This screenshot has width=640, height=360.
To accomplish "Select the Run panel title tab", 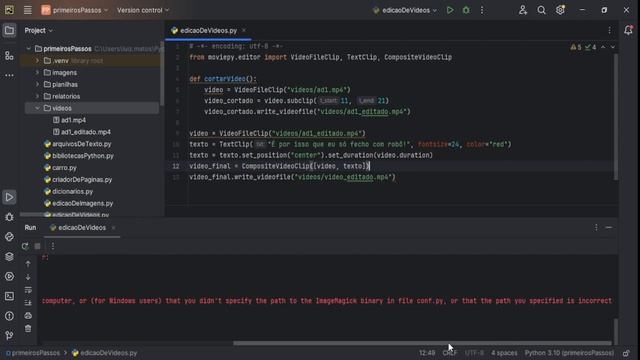I will click(x=30, y=228).
